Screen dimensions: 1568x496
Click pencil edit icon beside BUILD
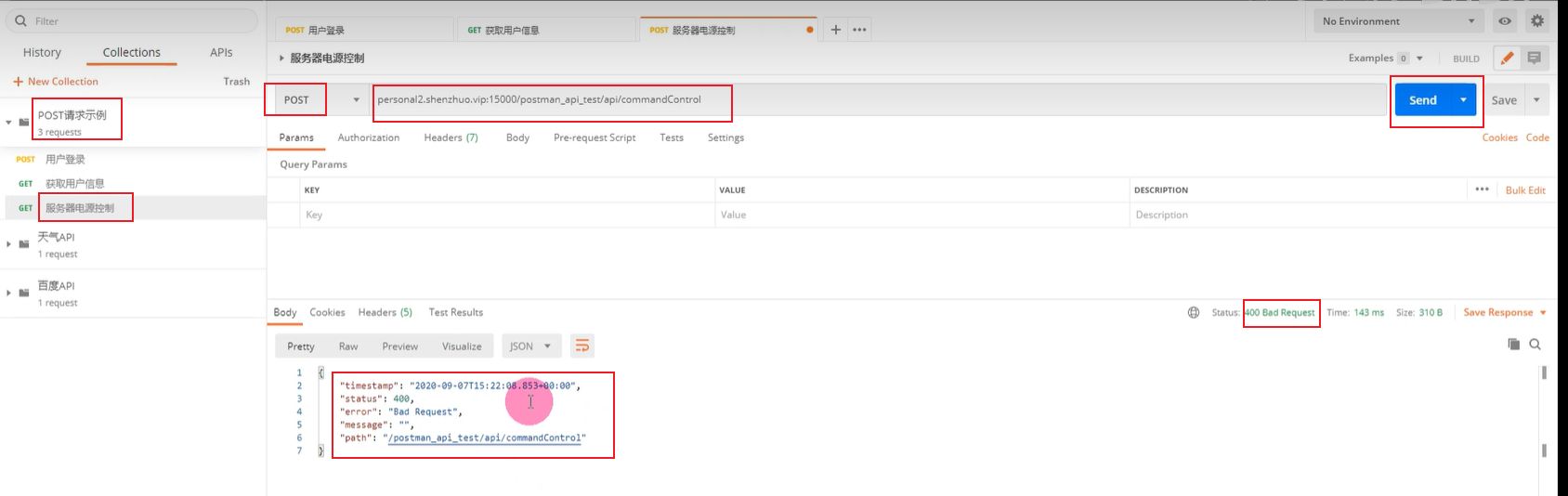coord(1507,59)
